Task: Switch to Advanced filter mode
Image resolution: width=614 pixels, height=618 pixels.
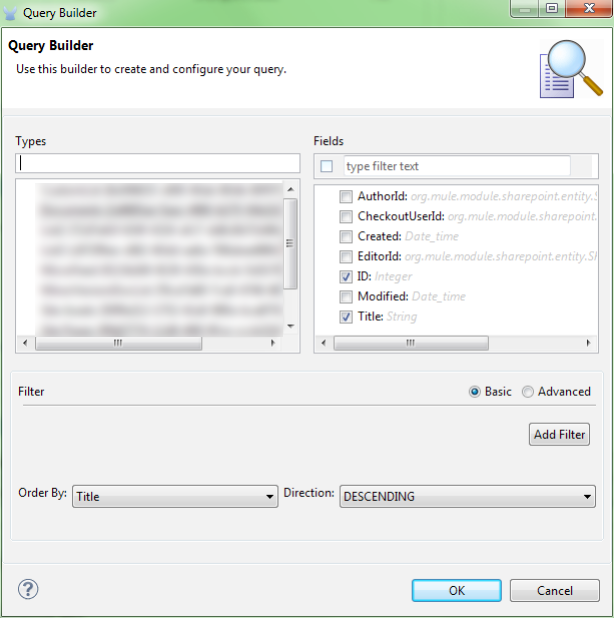Action: click(x=527, y=392)
